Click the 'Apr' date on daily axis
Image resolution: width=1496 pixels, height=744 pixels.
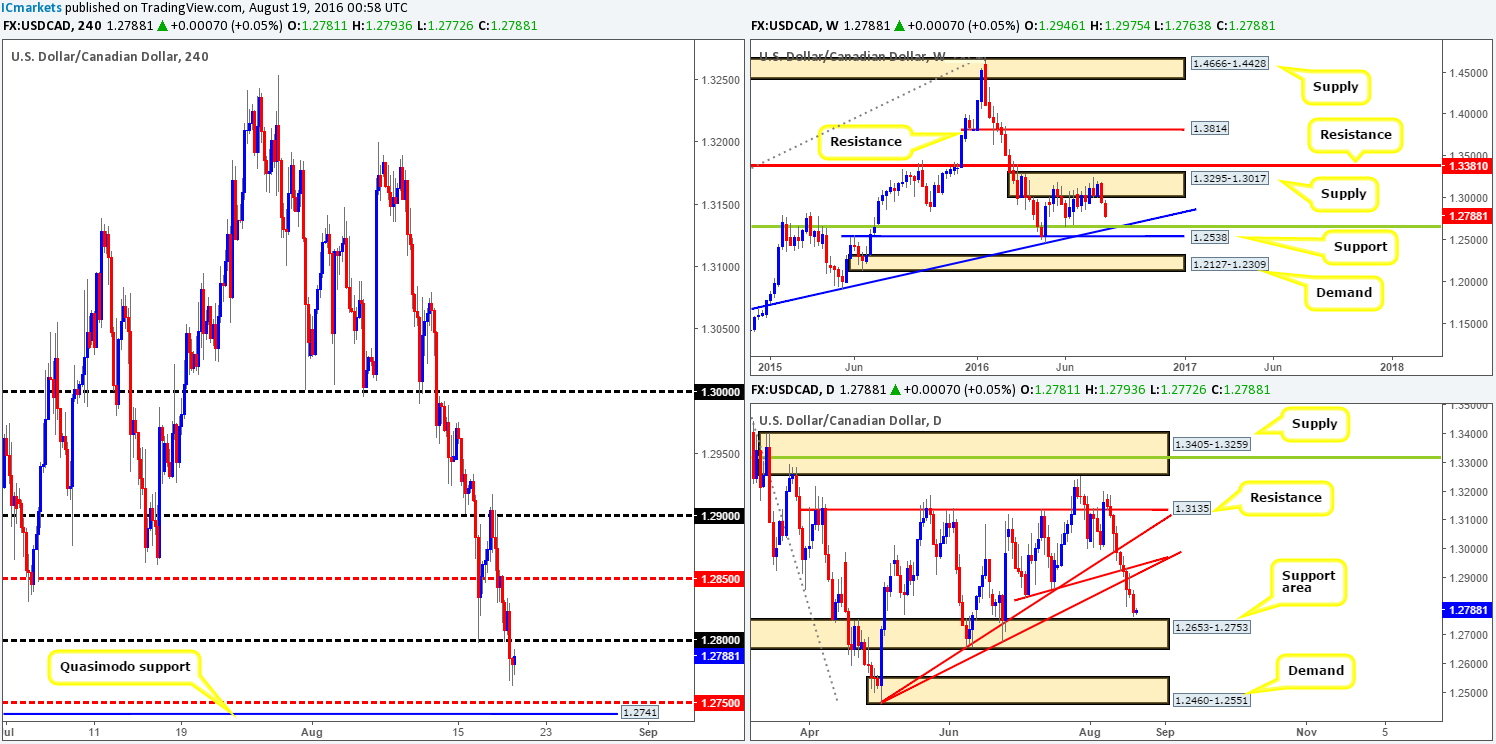[x=808, y=732]
